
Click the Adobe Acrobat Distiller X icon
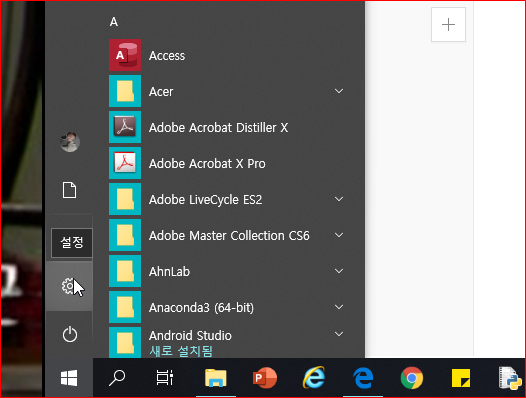coord(125,127)
